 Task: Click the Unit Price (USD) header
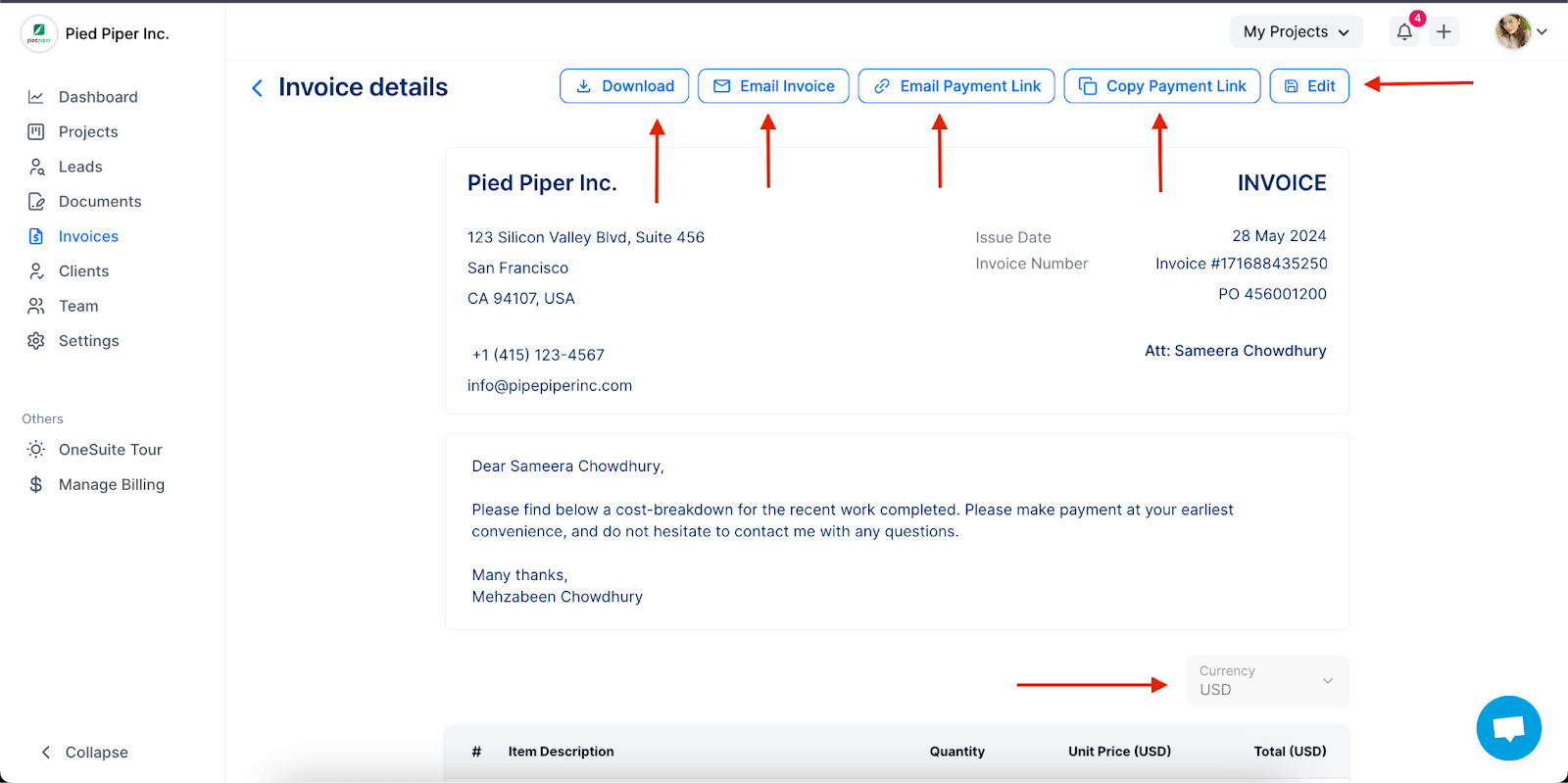(x=1119, y=752)
